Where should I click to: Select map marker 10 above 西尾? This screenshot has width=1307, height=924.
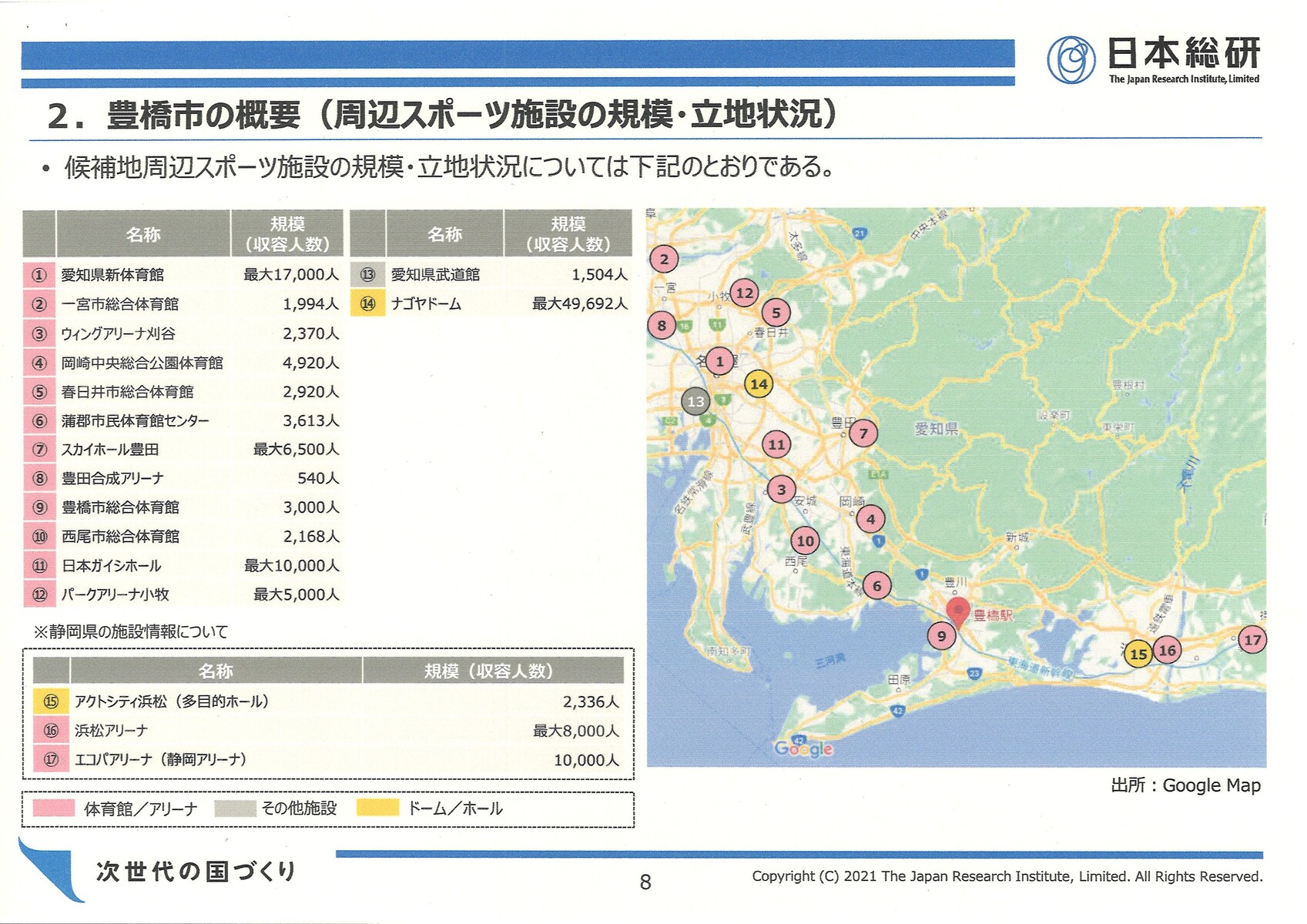click(x=806, y=541)
